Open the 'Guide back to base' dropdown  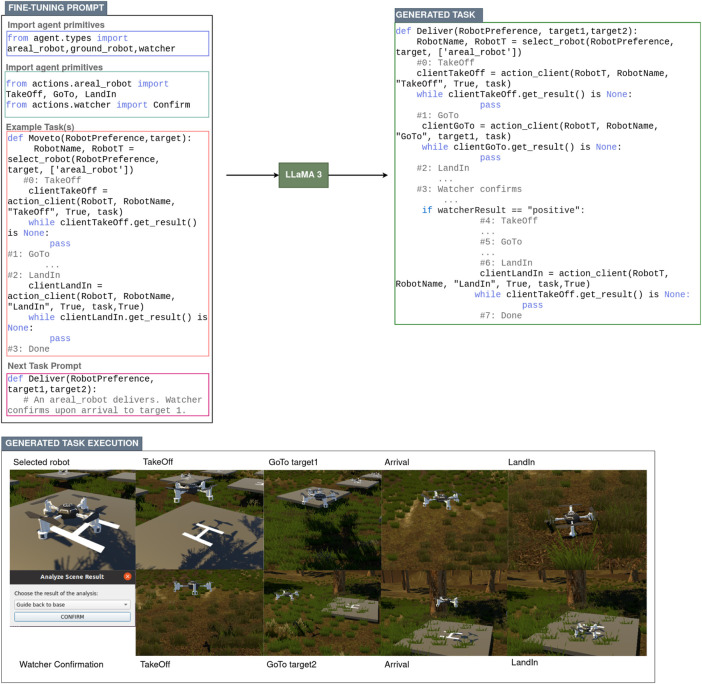[72, 605]
